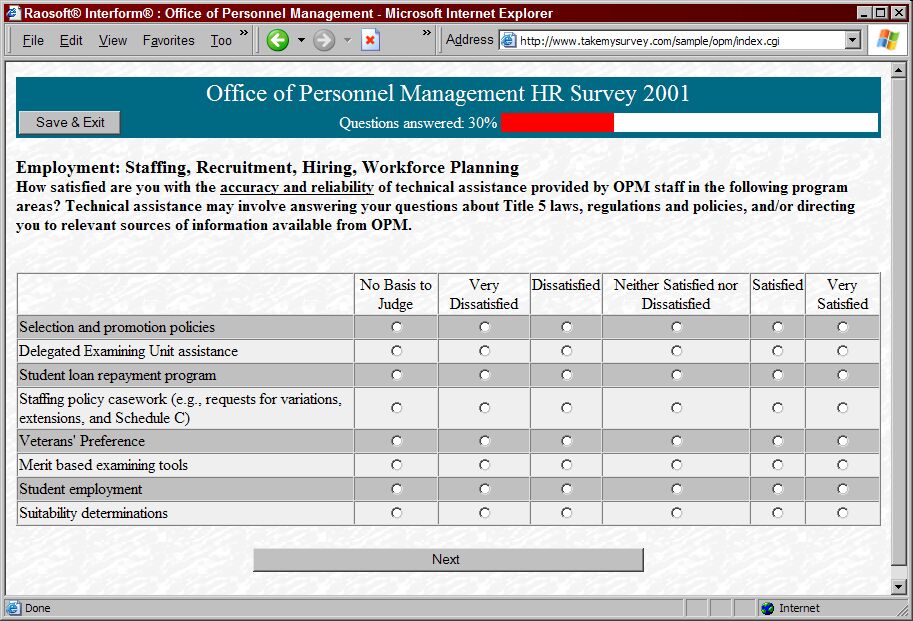The image size is (913, 621).
Task: Select Very Satisfied for Veterans' Preference
Action: click(x=843, y=441)
